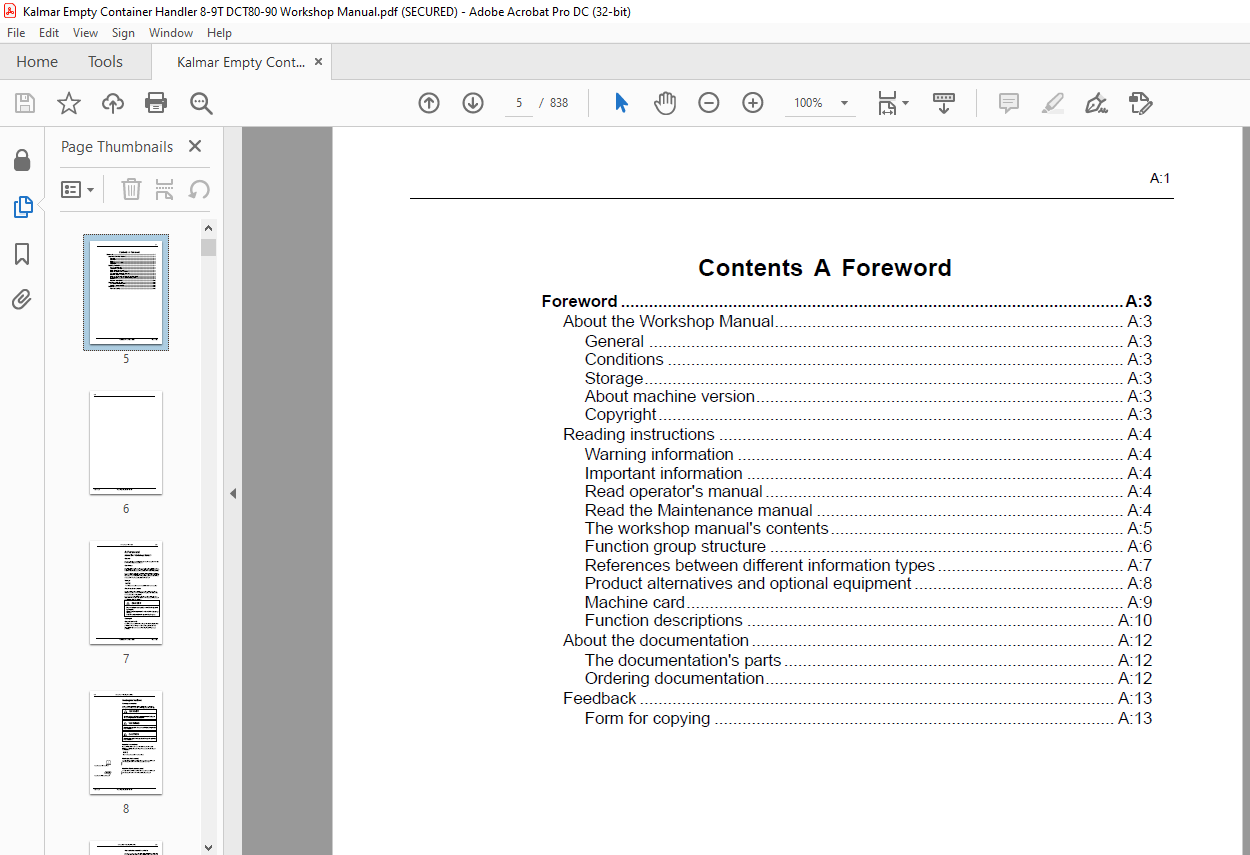
Task: Jump to Reading instructions entry
Action: (x=857, y=434)
